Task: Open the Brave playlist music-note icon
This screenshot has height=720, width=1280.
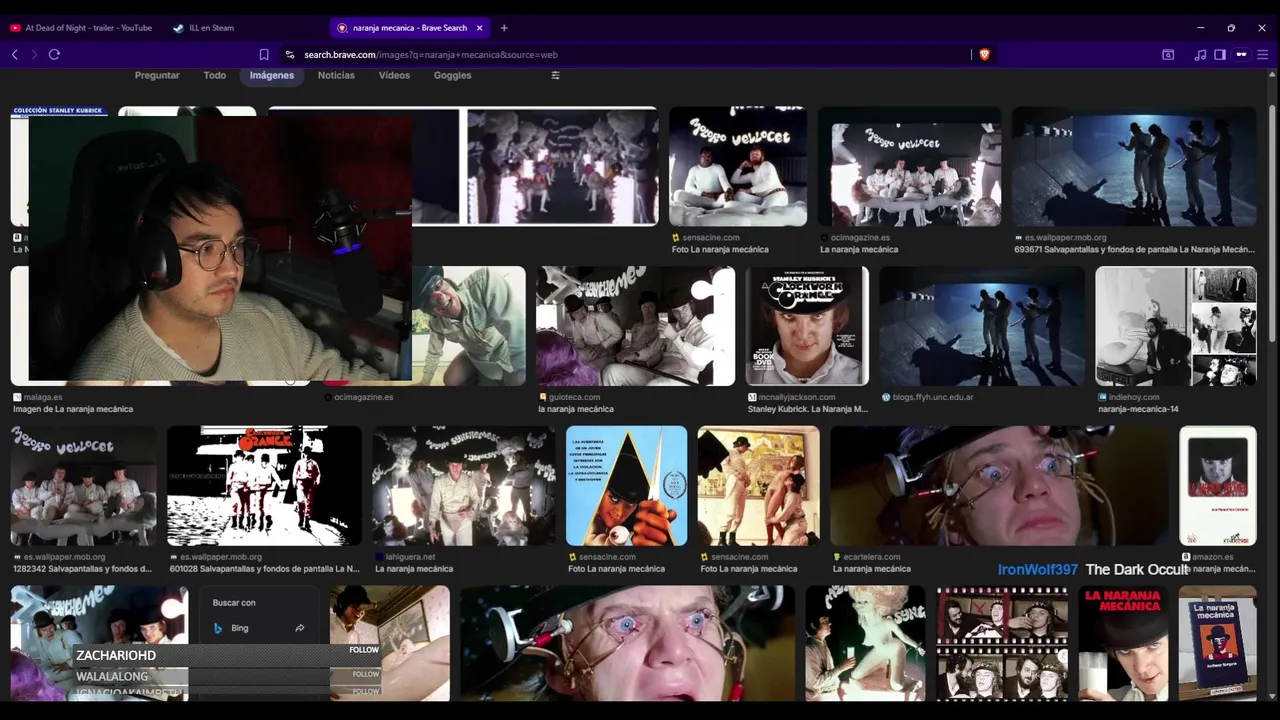Action: [1200, 55]
